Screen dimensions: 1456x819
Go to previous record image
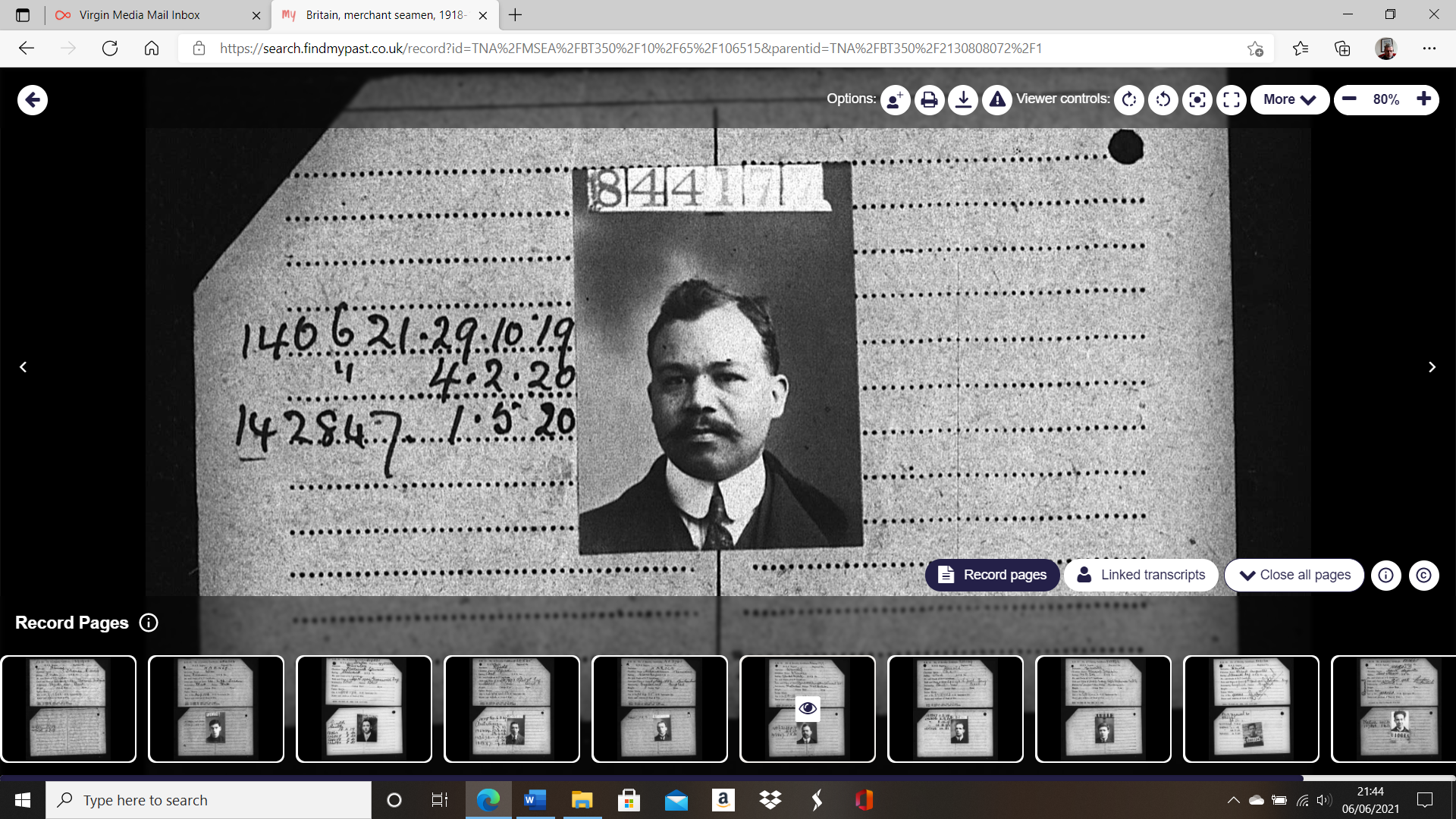point(24,367)
